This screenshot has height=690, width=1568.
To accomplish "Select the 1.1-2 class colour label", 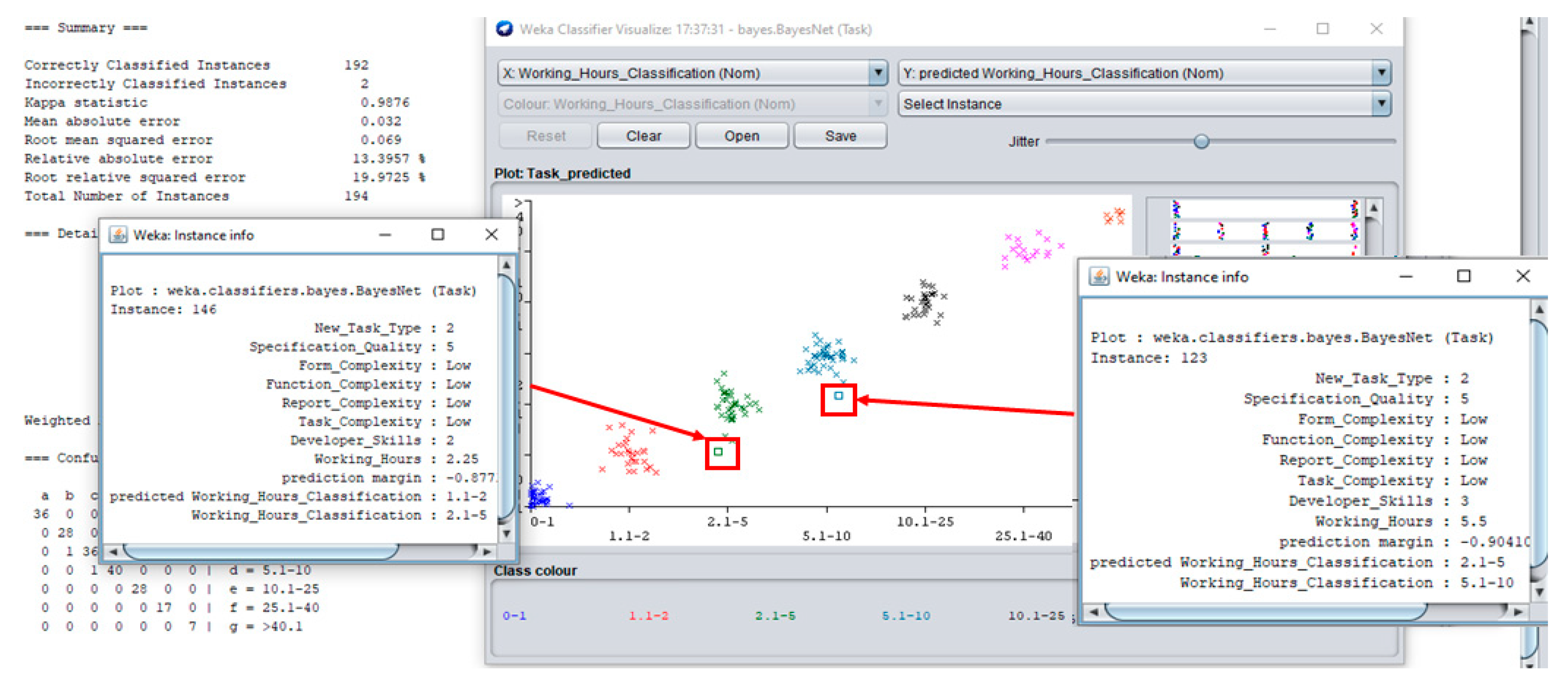I will tap(648, 616).
